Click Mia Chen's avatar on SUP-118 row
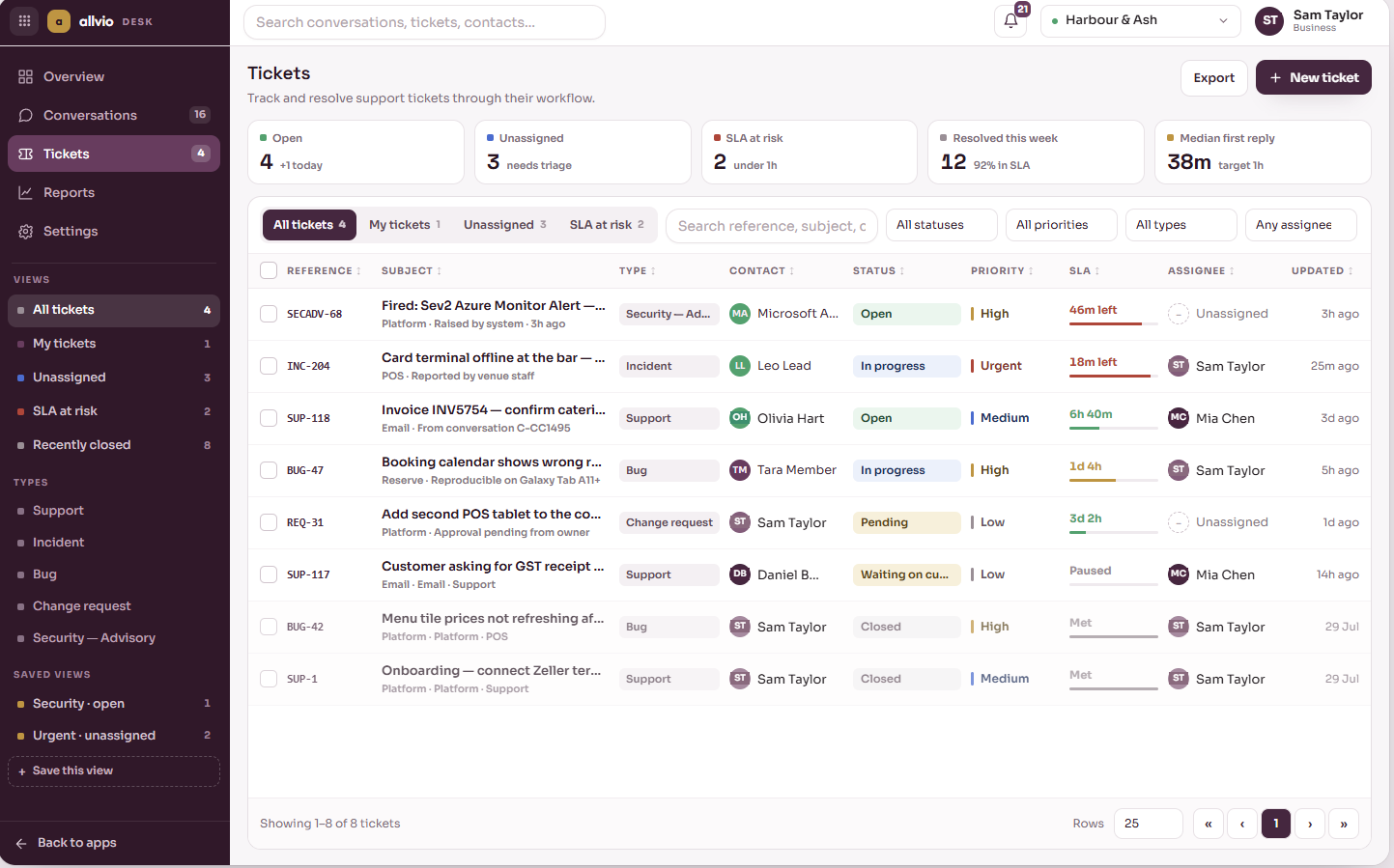The width and height of the screenshot is (1394, 868). pyautogui.click(x=1179, y=418)
